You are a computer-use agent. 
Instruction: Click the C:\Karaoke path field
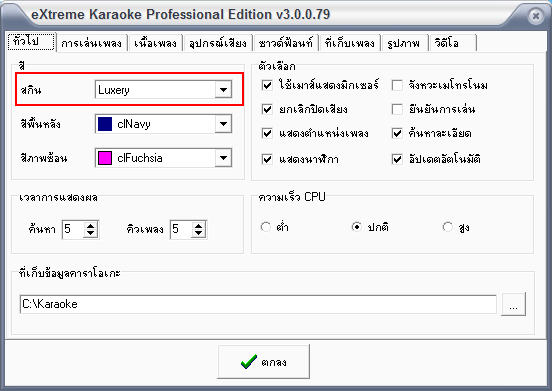coord(258,304)
